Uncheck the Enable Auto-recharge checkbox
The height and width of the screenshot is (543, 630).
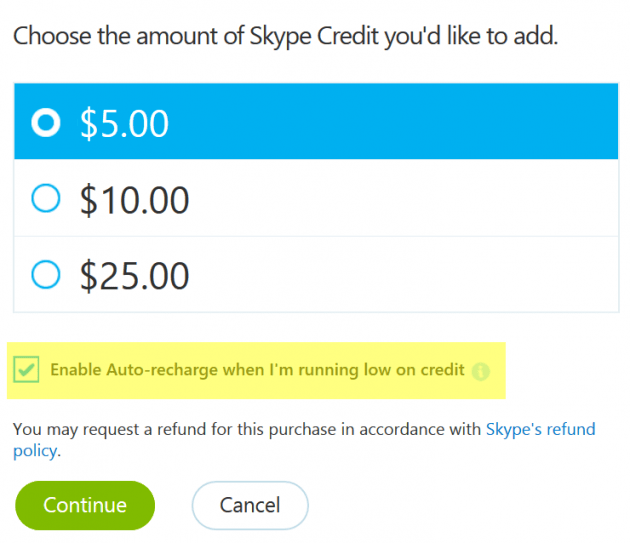click(x=26, y=369)
